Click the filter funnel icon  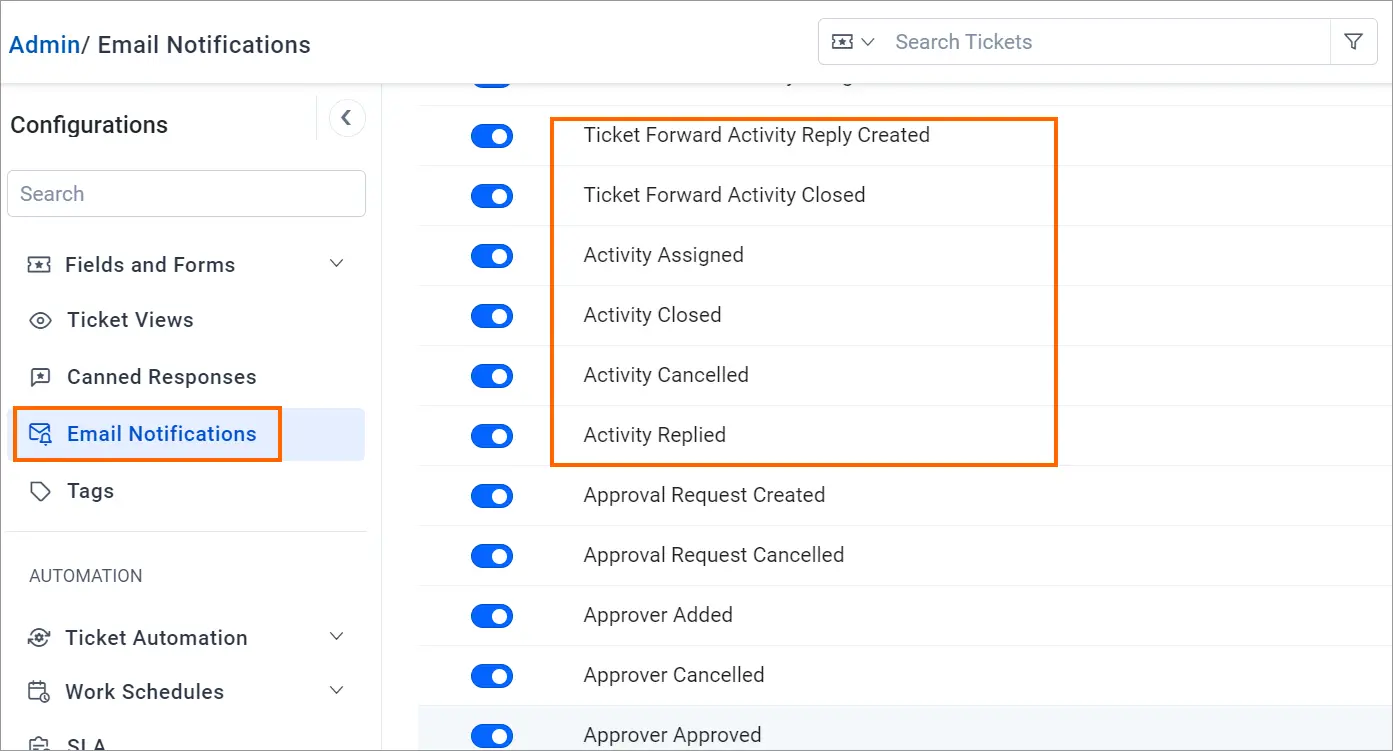pos(1353,42)
